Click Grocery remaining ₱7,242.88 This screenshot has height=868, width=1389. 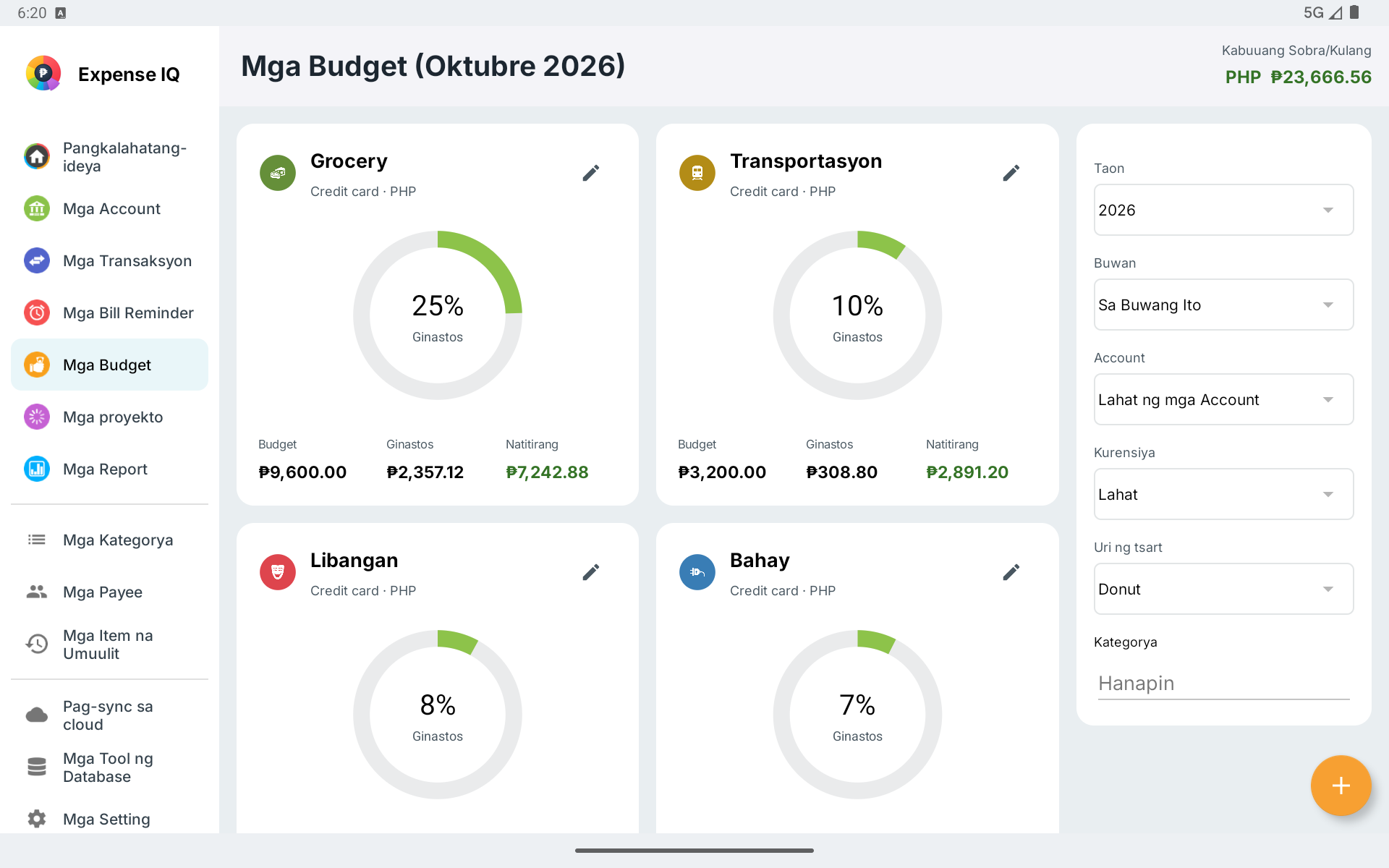pos(547,472)
